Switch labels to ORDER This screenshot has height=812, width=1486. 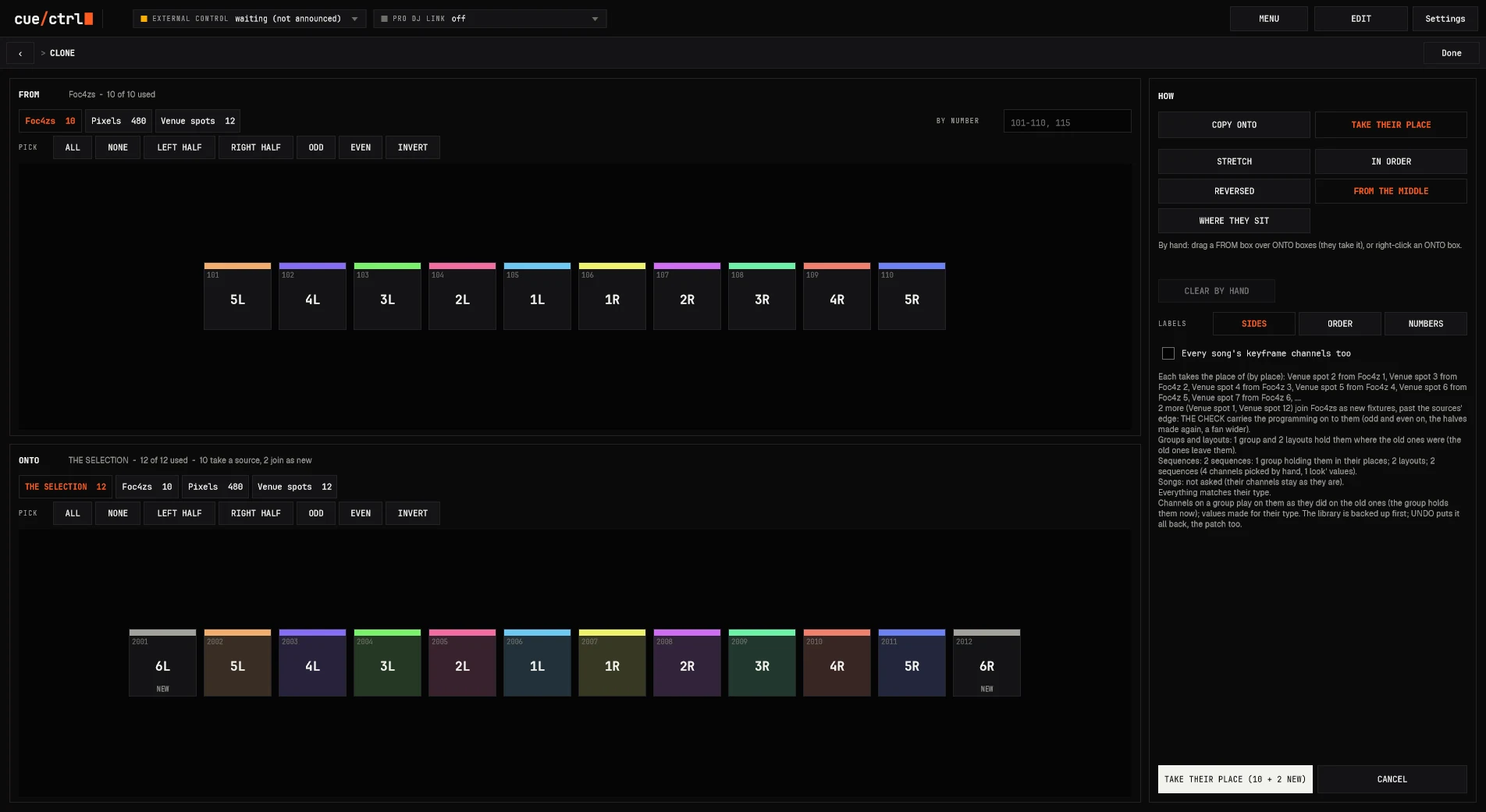[x=1340, y=324]
